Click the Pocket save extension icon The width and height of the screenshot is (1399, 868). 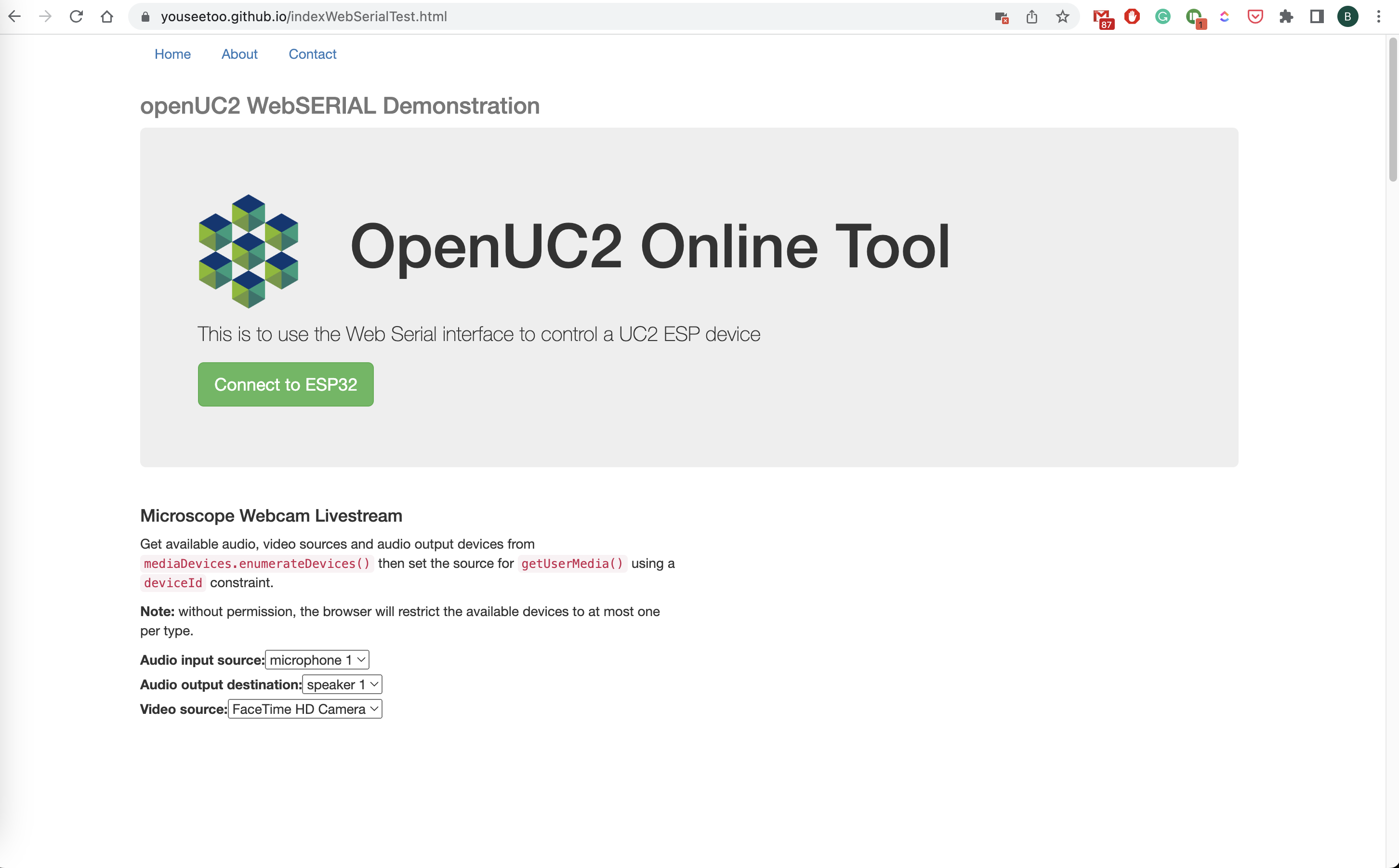point(1255,17)
